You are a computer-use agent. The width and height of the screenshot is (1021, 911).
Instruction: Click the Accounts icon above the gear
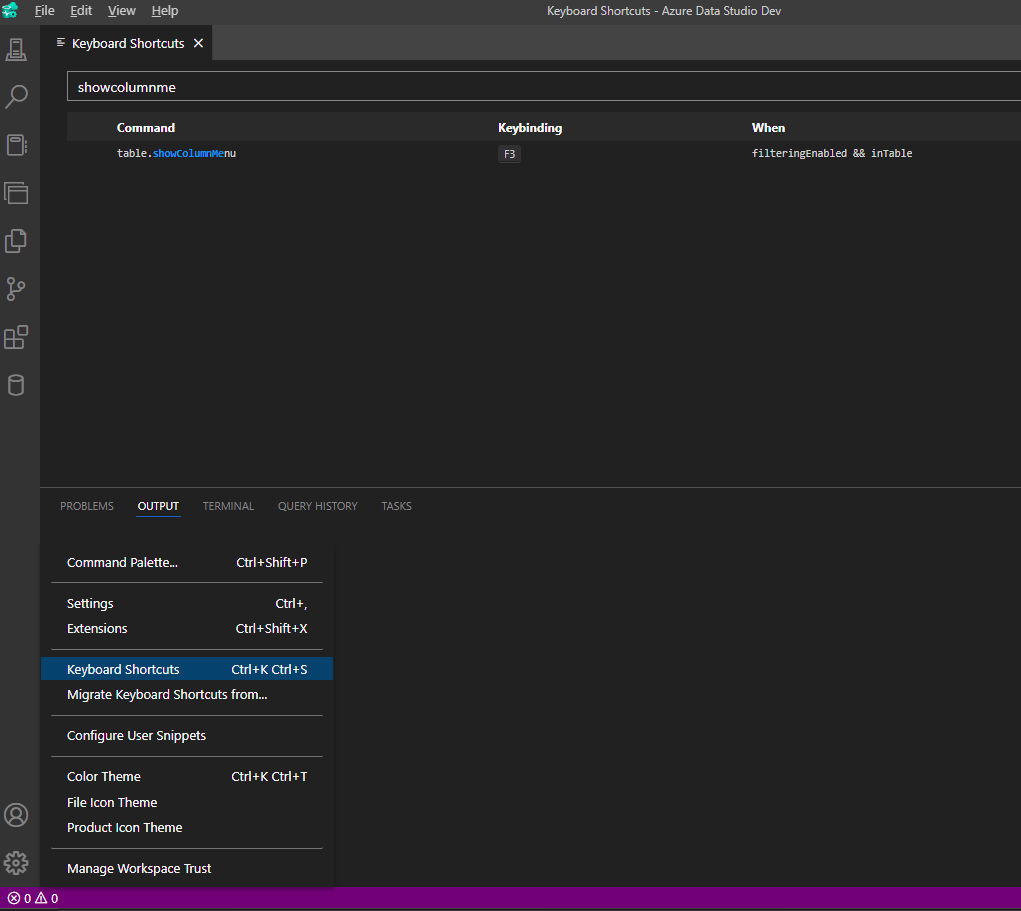pyautogui.click(x=16, y=815)
